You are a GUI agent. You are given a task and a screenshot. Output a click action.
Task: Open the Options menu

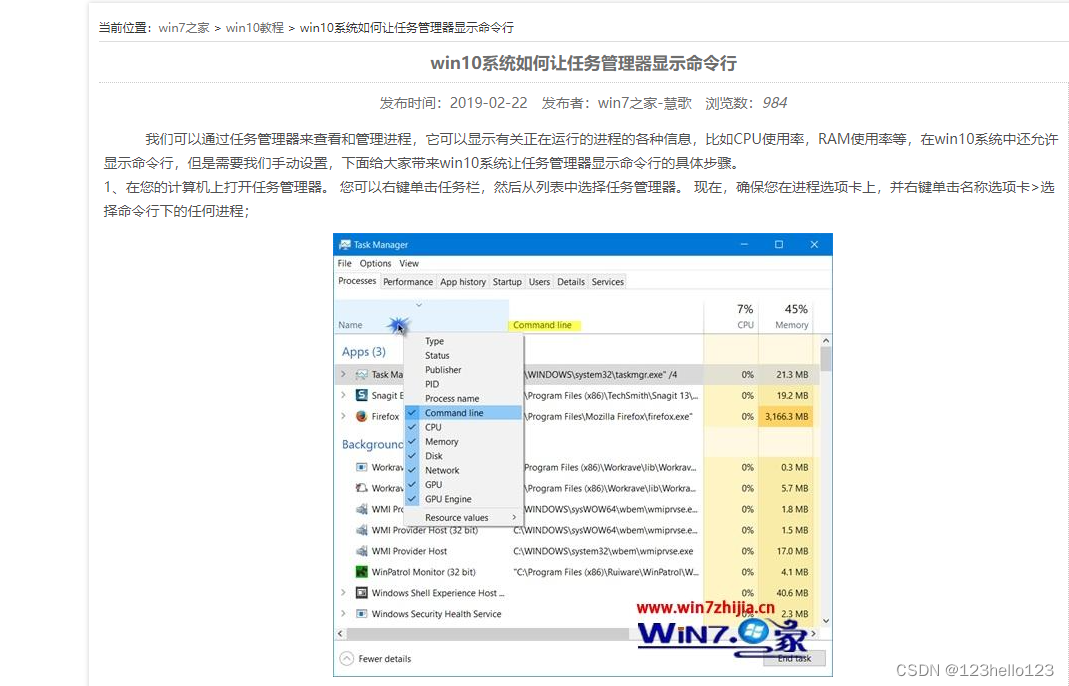coord(374,263)
